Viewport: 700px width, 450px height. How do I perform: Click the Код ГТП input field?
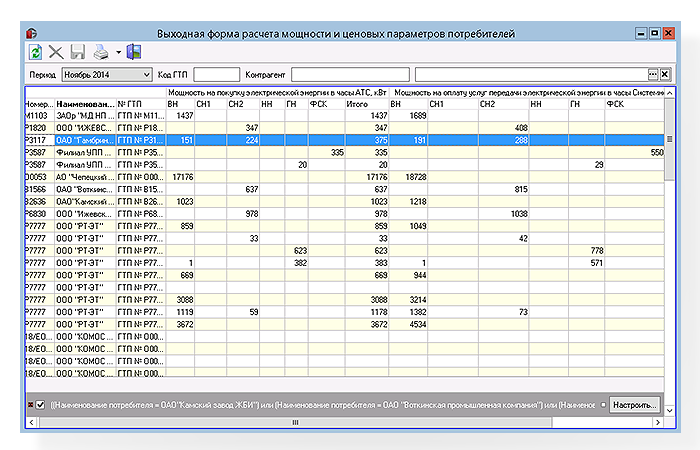pos(217,75)
